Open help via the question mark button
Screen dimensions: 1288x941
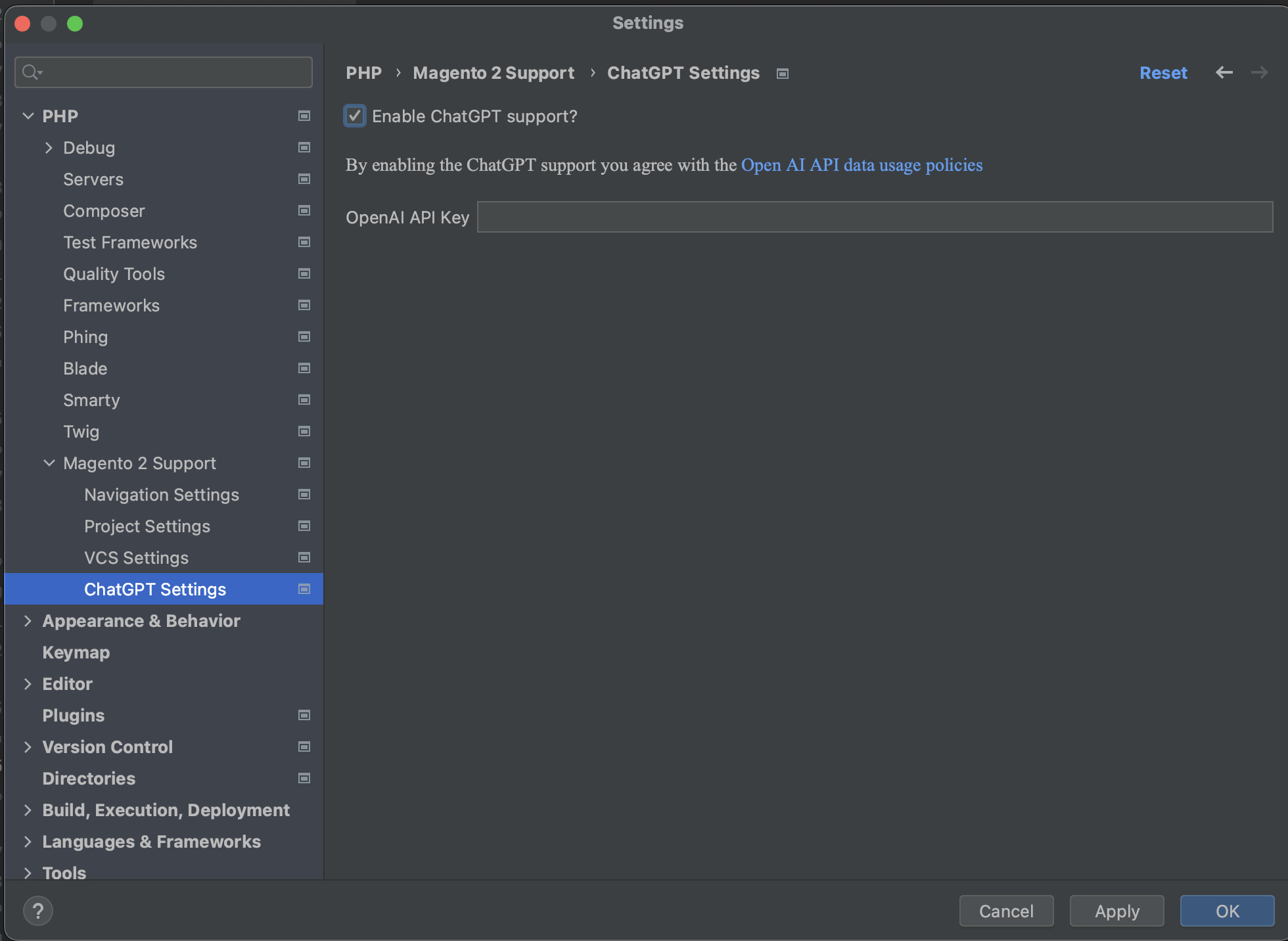38,911
